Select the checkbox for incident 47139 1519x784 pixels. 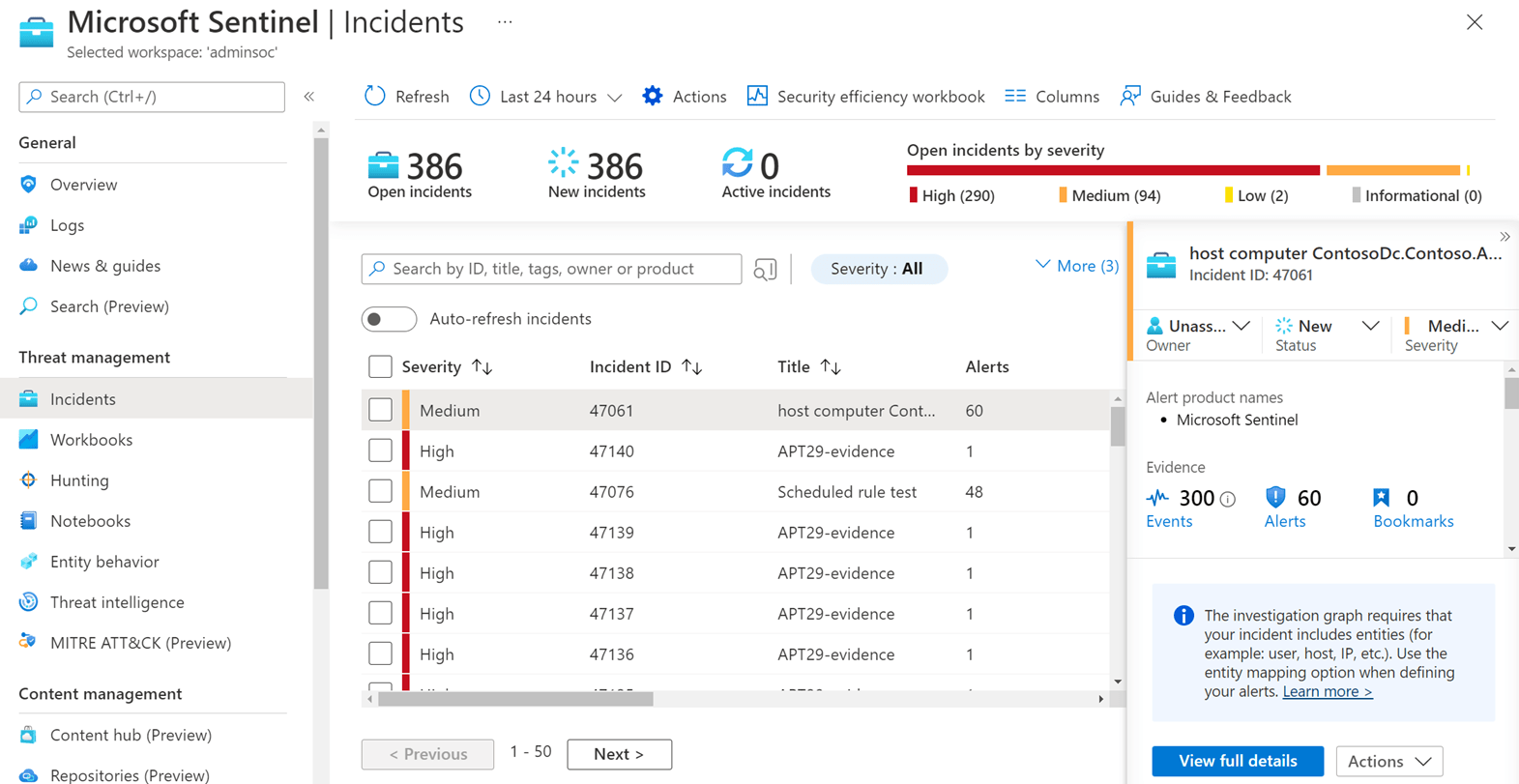(x=380, y=532)
